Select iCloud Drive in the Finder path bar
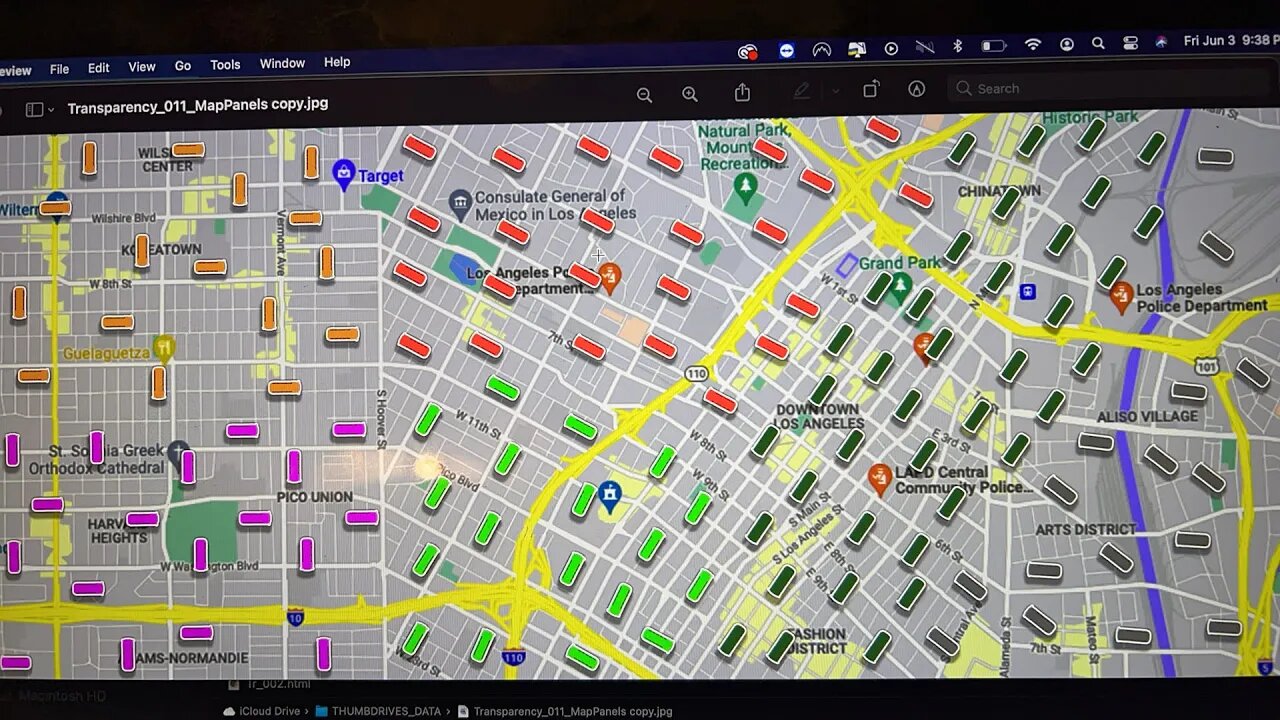Screen dimensions: 1280x720 [x=261, y=711]
